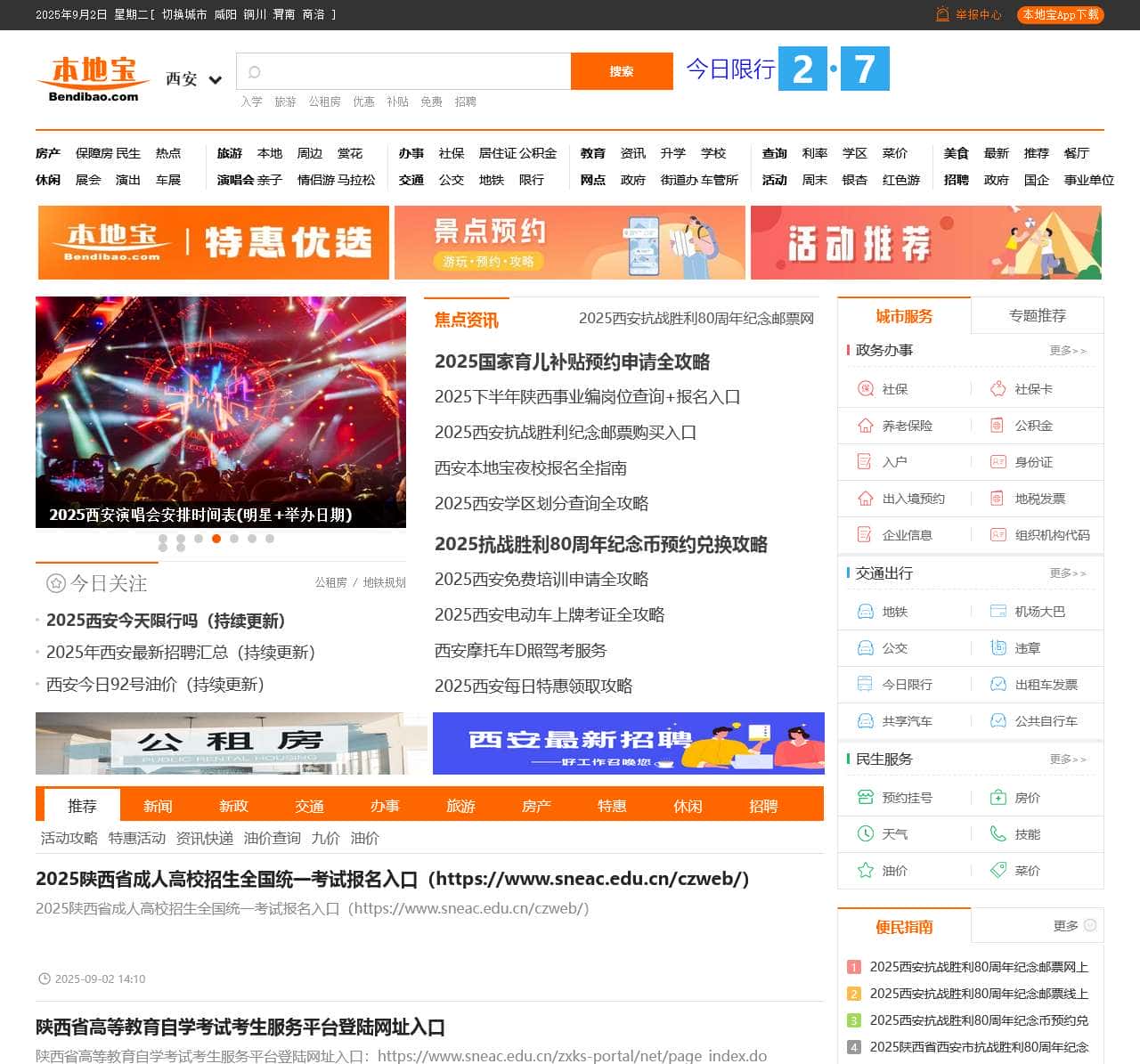This screenshot has width=1140, height=1064.
Task: Switch to the 交通 tab
Action: 309,806
